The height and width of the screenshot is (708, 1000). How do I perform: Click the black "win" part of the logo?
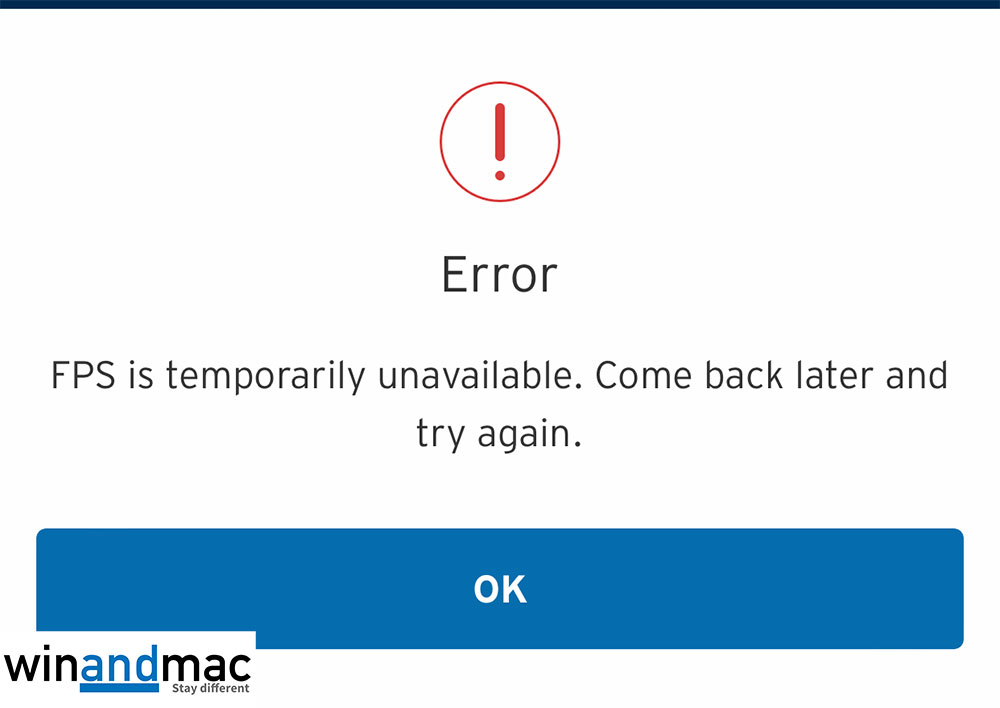pyautogui.click(x=41, y=666)
